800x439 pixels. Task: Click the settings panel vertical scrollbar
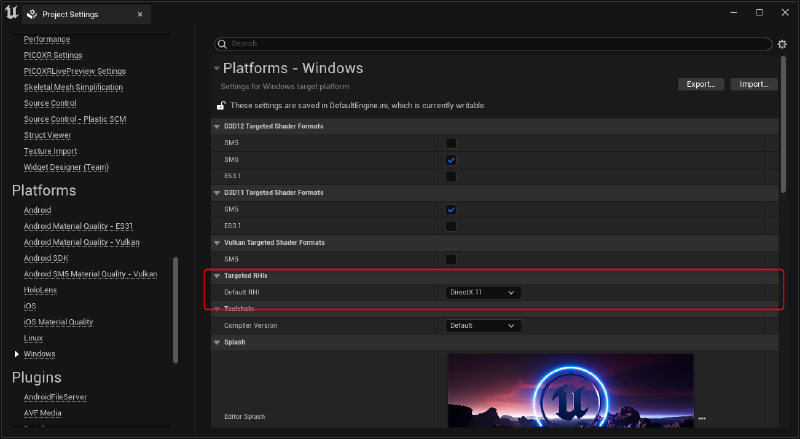(783, 125)
